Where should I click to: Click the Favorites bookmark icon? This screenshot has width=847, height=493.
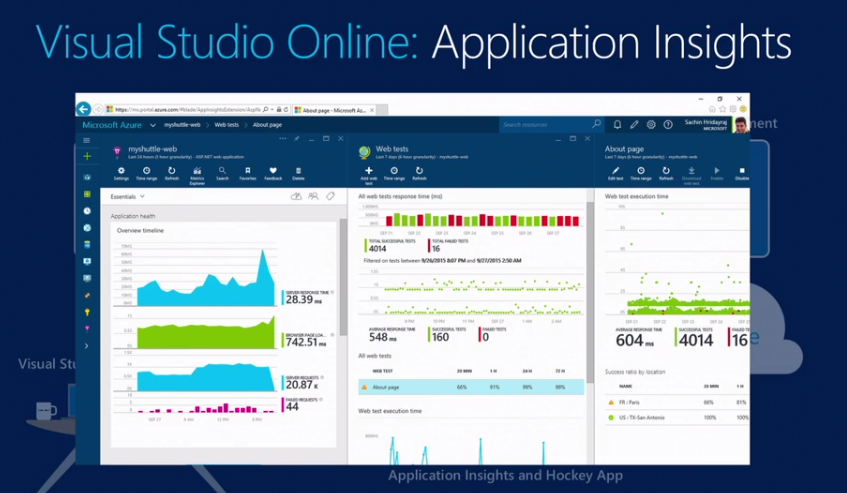point(248,173)
